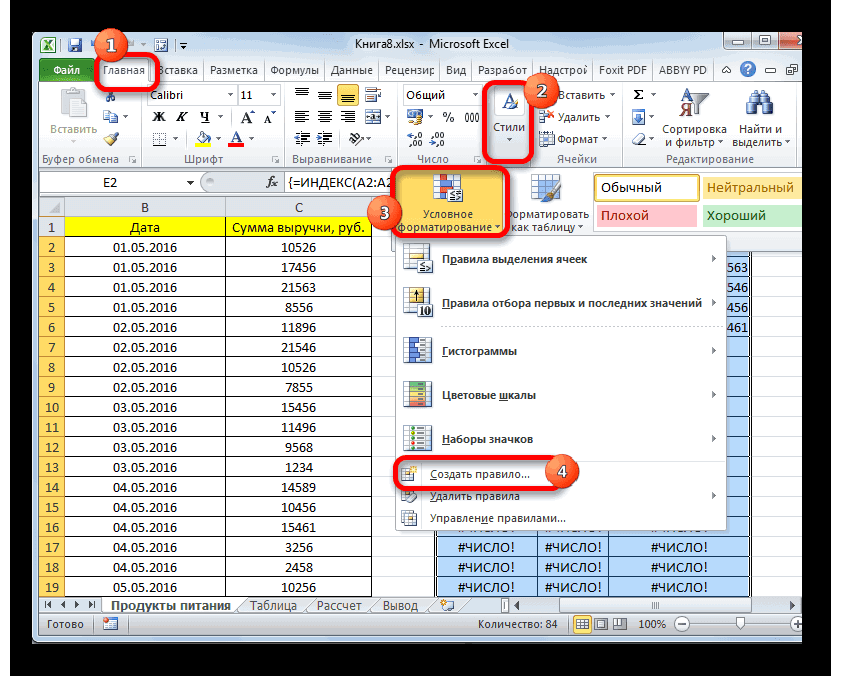The image size is (859, 676).
Task: Click the Cut scissors icon
Action: (x=111, y=96)
